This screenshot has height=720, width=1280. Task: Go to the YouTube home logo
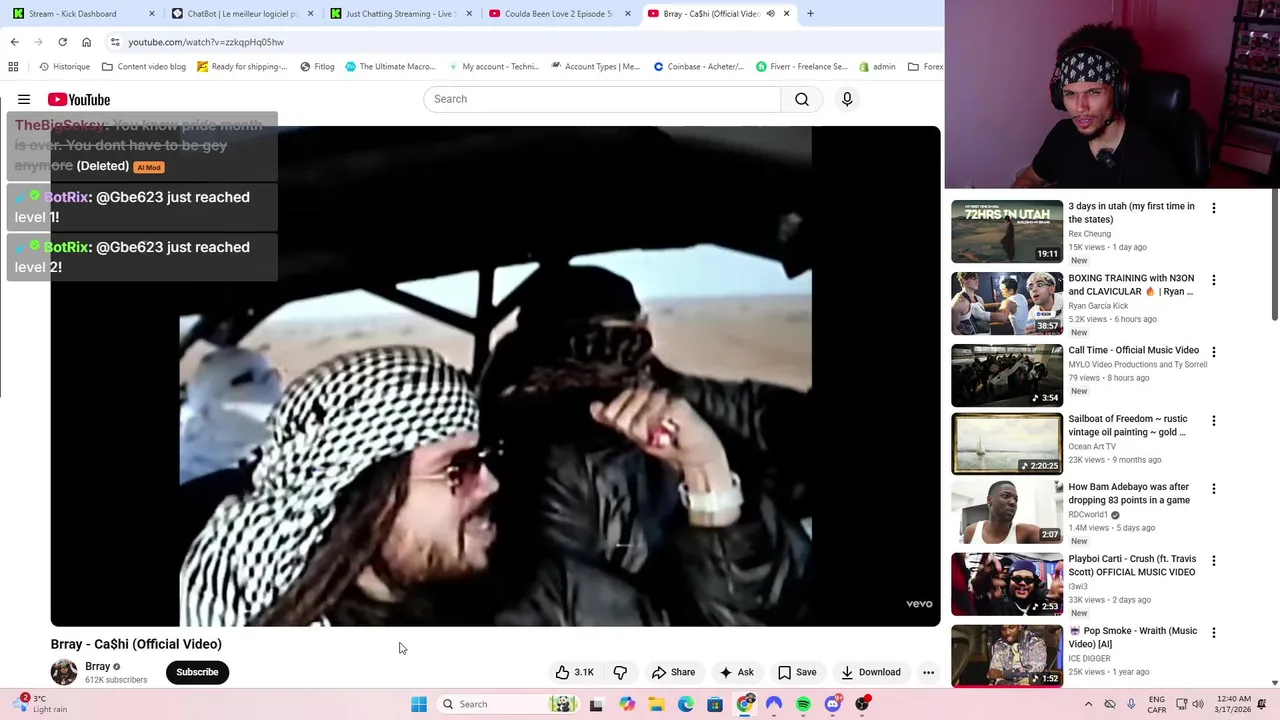tap(79, 99)
